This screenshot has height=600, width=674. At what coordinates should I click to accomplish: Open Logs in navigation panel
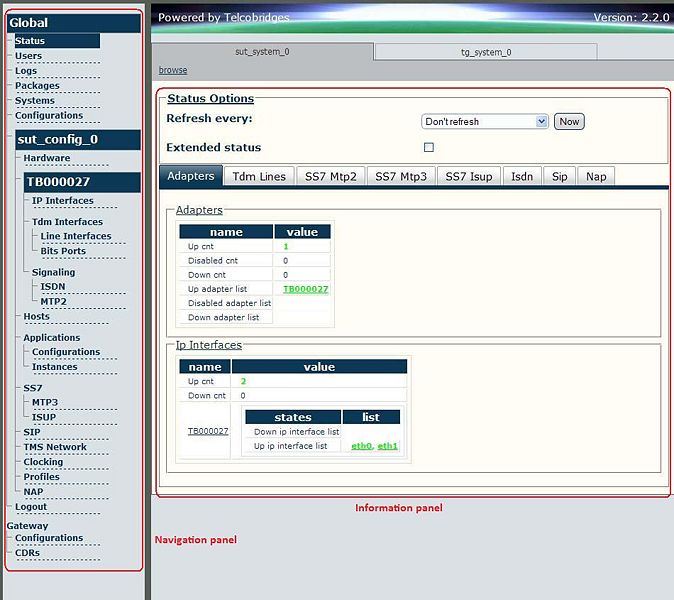point(26,70)
